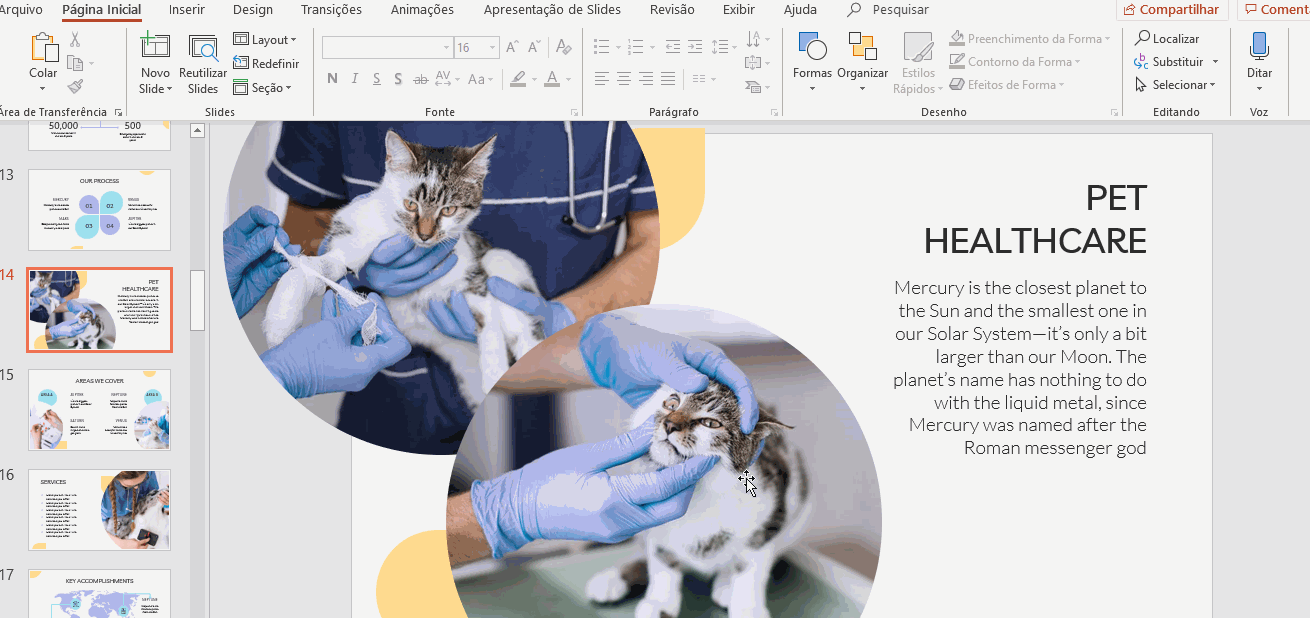Open the Desenho dialog launcher
Image resolution: width=1310 pixels, height=618 pixels.
click(1117, 113)
